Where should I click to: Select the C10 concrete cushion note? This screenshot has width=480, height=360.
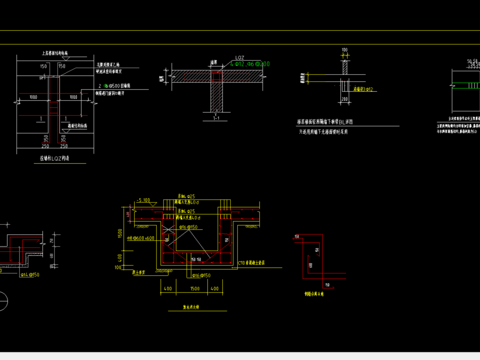(x=252, y=263)
